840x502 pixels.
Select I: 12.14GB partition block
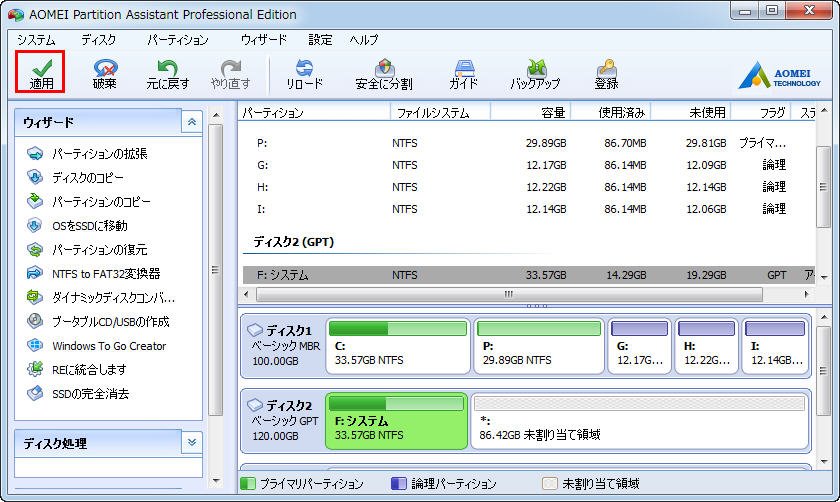click(775, 346)
